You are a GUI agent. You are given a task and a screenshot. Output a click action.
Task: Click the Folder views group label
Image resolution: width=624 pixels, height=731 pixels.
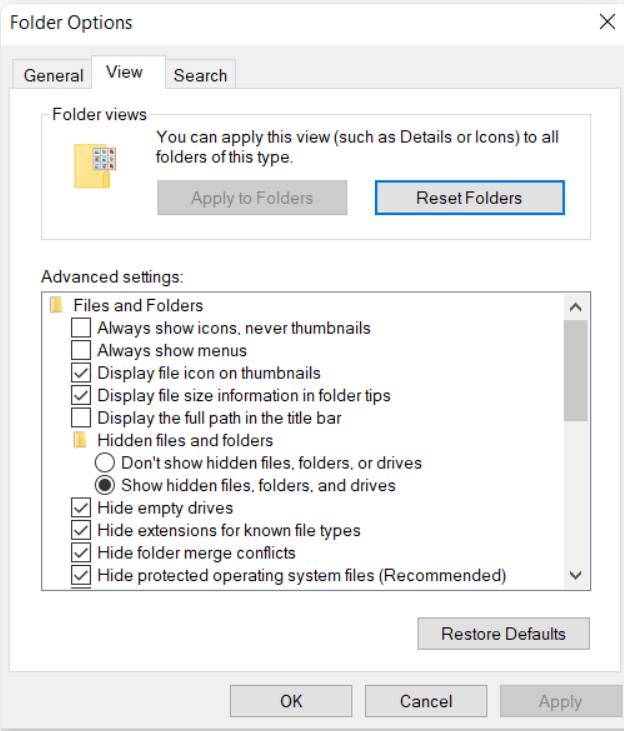click(99, 114)
